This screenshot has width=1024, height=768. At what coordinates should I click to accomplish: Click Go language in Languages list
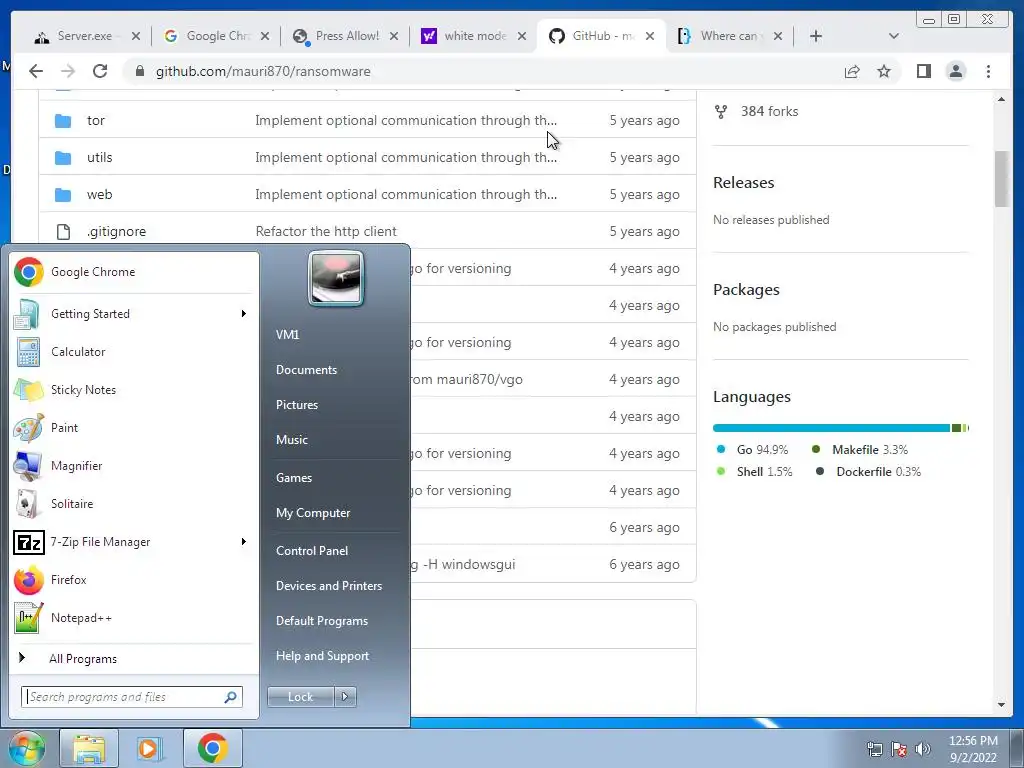pyautogui.click(x=752, y=450)
